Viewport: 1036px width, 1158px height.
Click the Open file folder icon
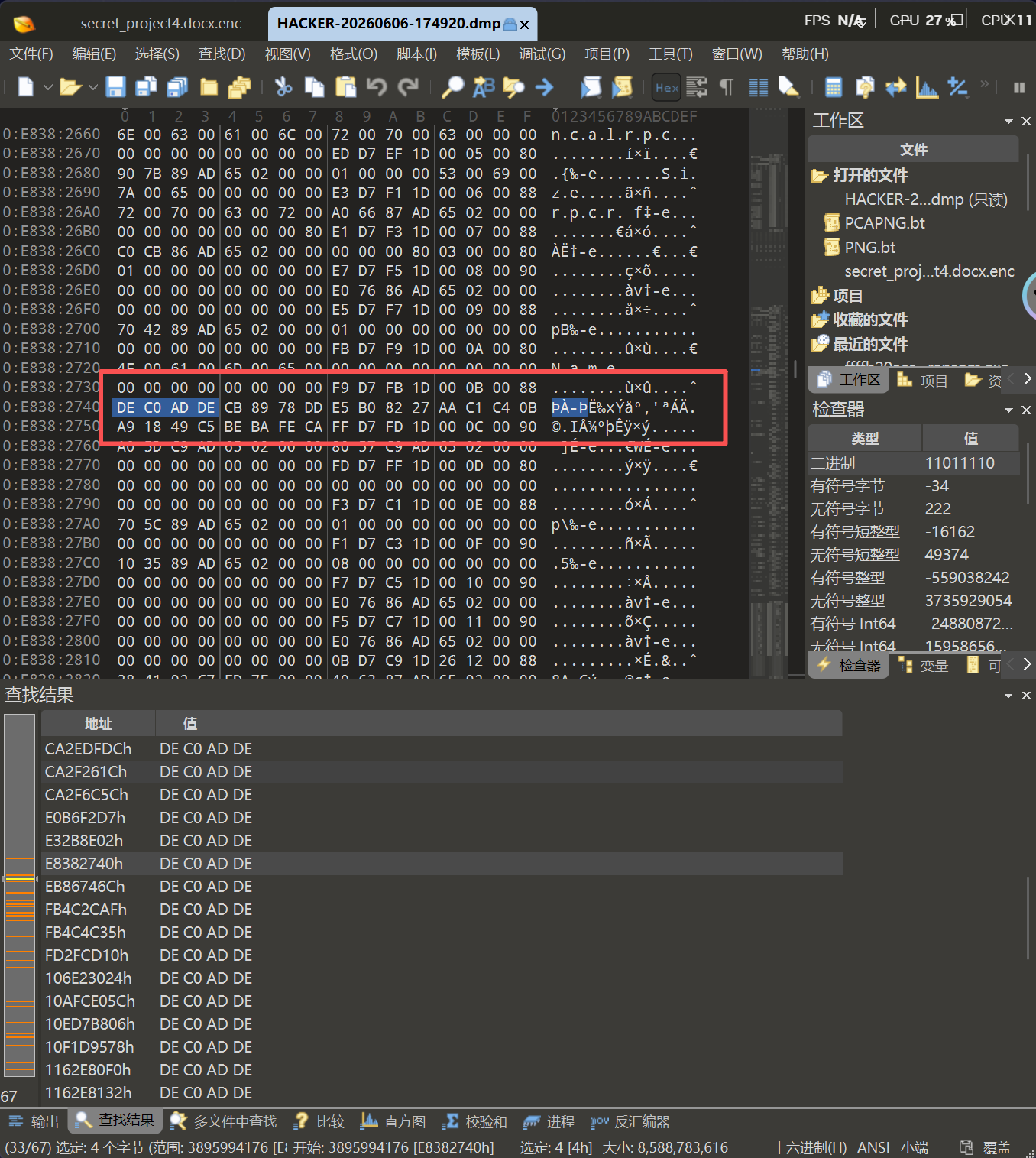[70, 87]
